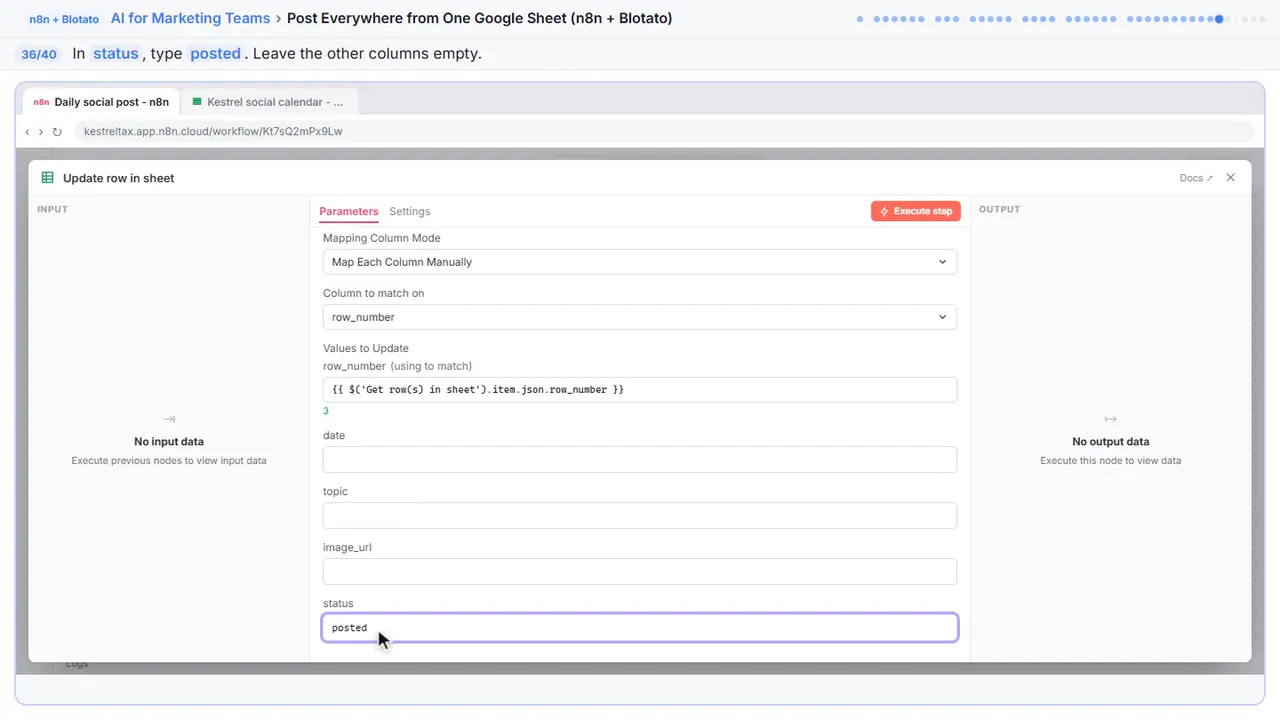Click the 36/40 step counter badge
Viewport: 1280px width, 720px height.
39,54
